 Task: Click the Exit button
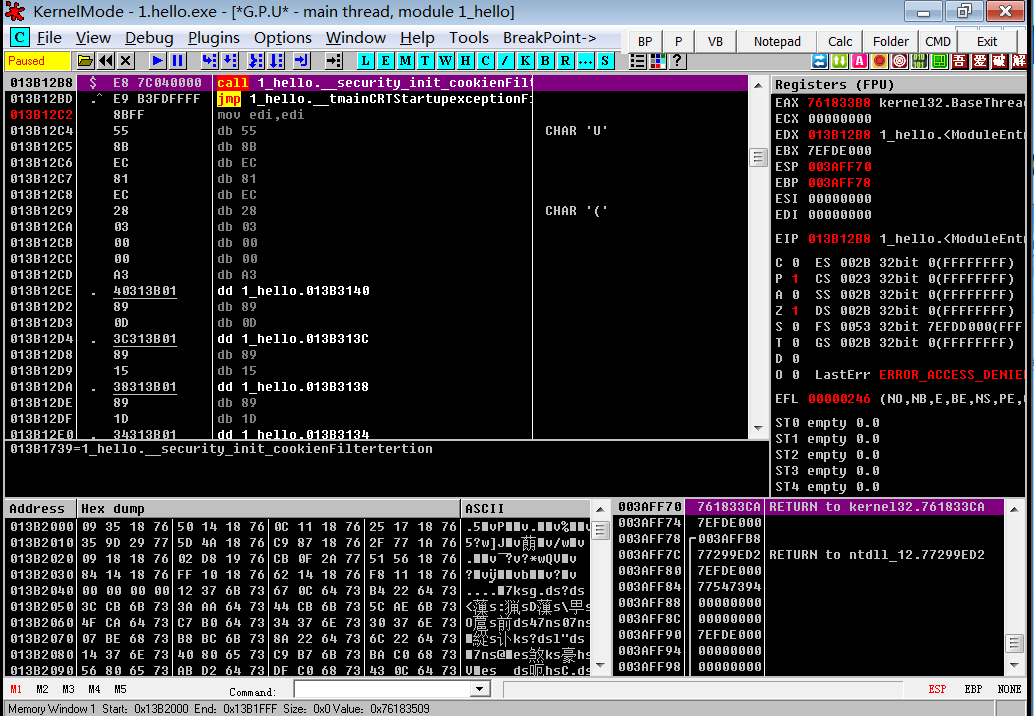(x=987, y=42)
